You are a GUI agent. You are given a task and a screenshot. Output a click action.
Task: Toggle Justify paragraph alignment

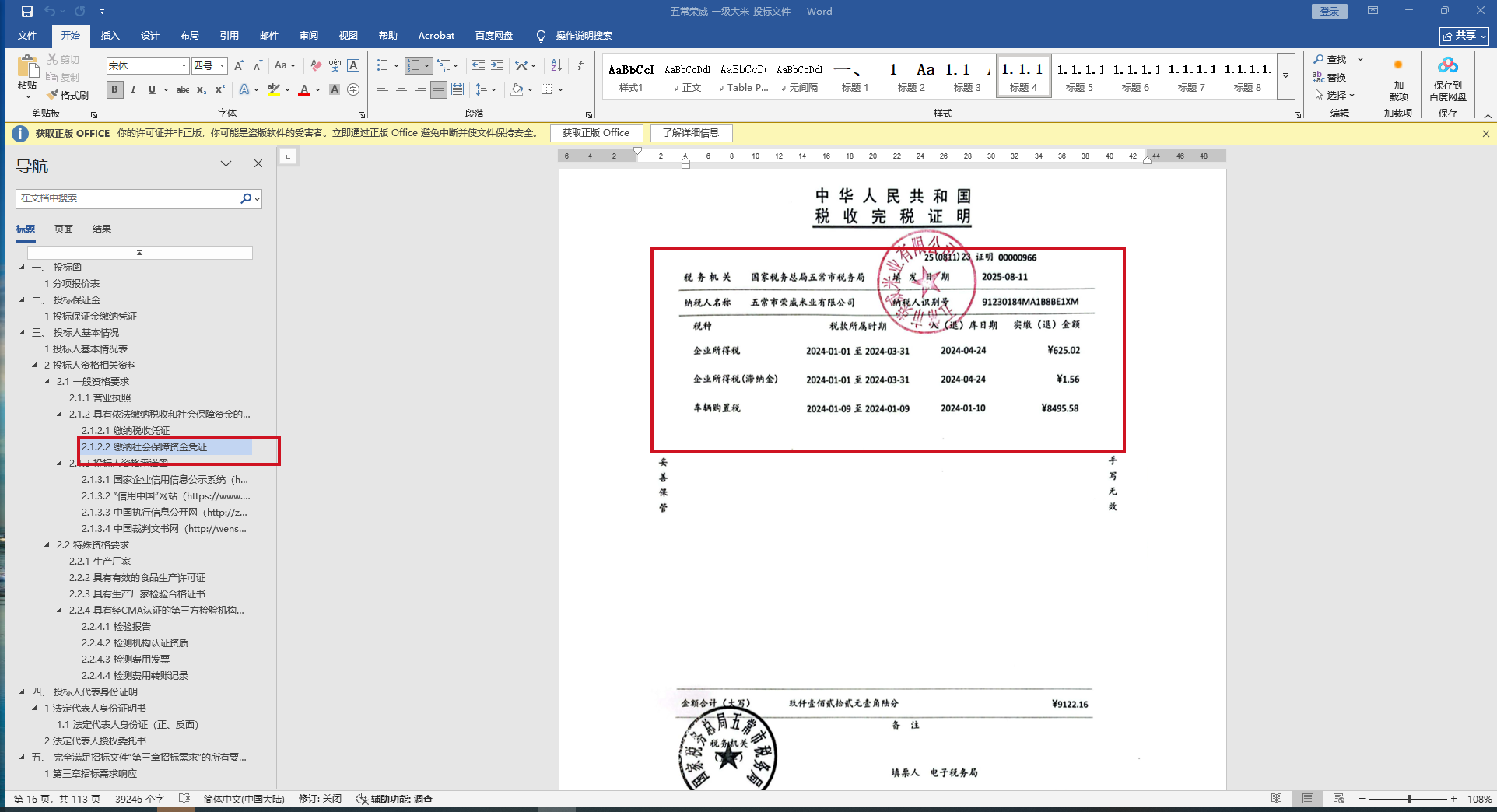pyautogui.click(x=439, y=89)
